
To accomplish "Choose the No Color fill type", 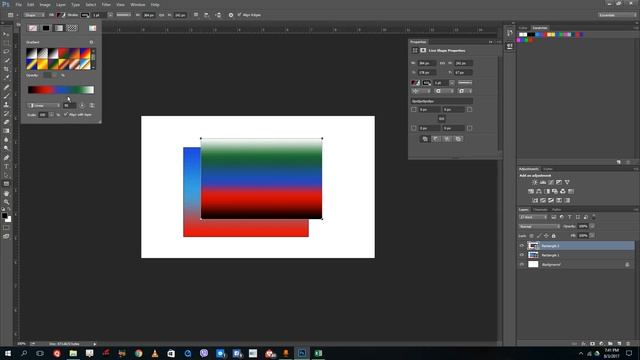I will [x=33, y=28].
